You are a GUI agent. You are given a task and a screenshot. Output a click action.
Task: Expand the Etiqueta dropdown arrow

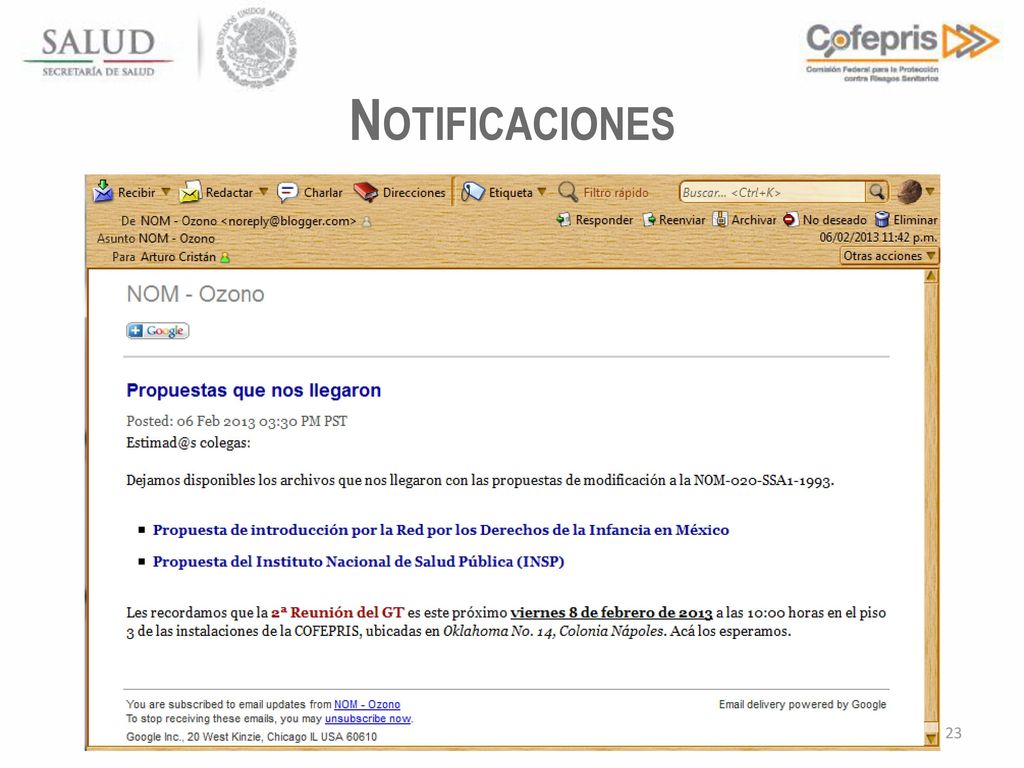tap(541, 192)
